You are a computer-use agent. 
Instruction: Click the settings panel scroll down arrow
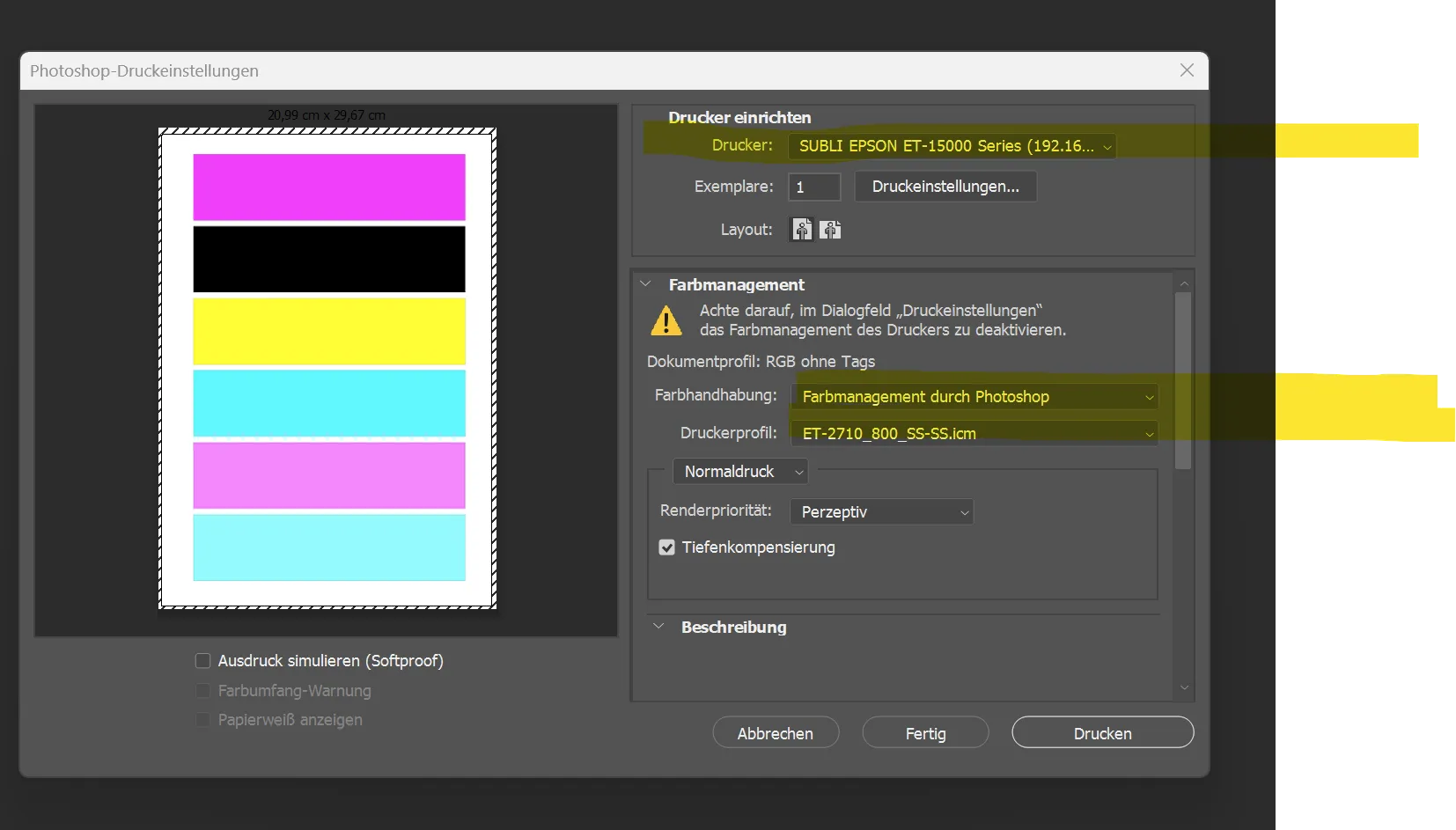coord(1184,687)
